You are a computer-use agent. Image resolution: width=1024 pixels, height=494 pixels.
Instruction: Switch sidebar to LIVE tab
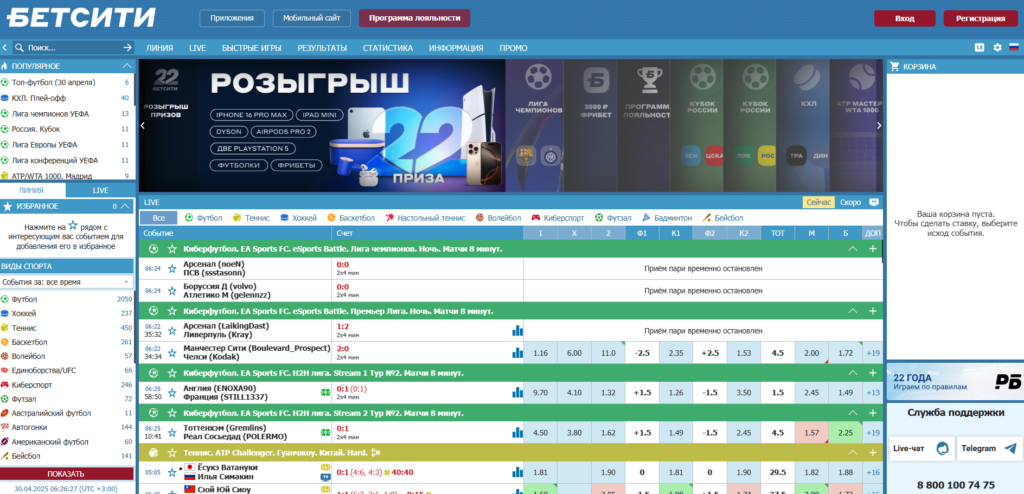click(x=101, y=190)
